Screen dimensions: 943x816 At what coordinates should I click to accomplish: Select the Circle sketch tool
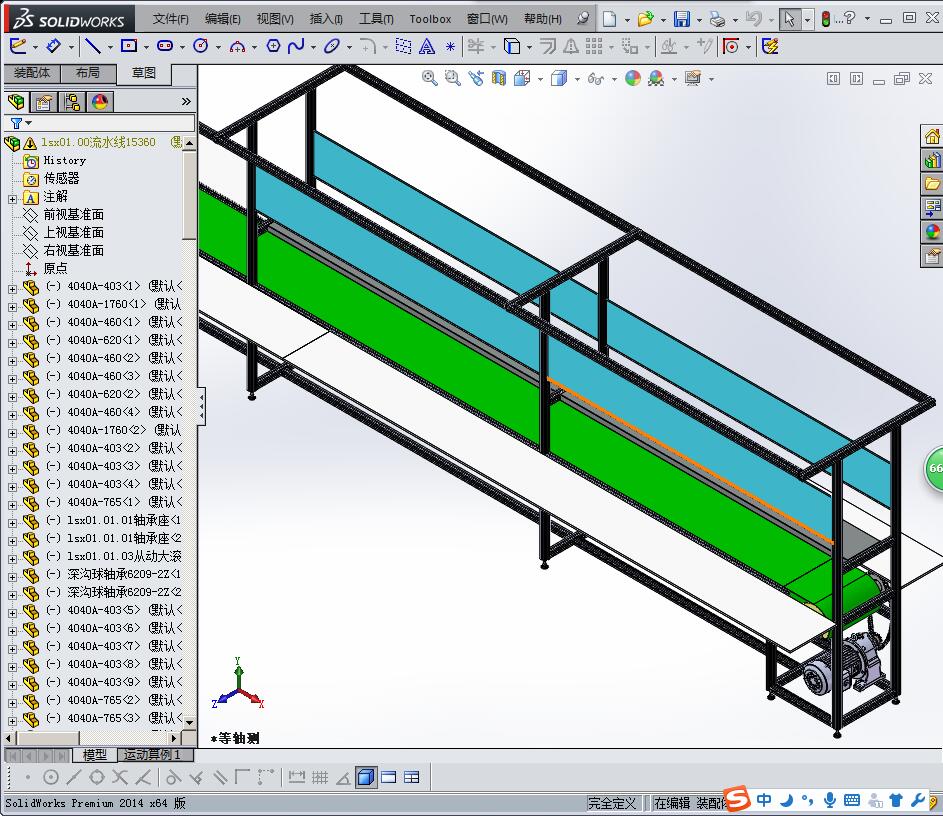[200, 46]
